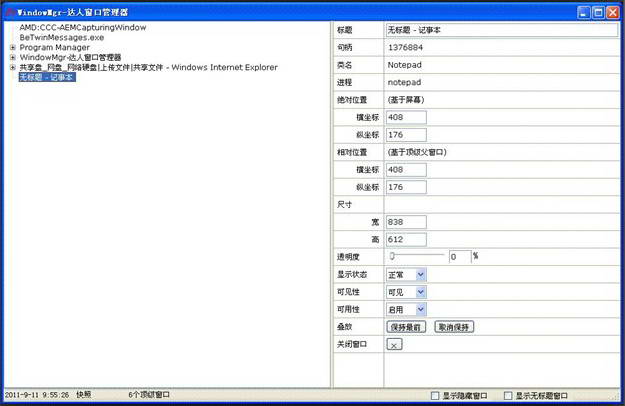Viewport: 625px width, 406px height.
Task: Close the WindowMgr window
Action: point(613,13)
